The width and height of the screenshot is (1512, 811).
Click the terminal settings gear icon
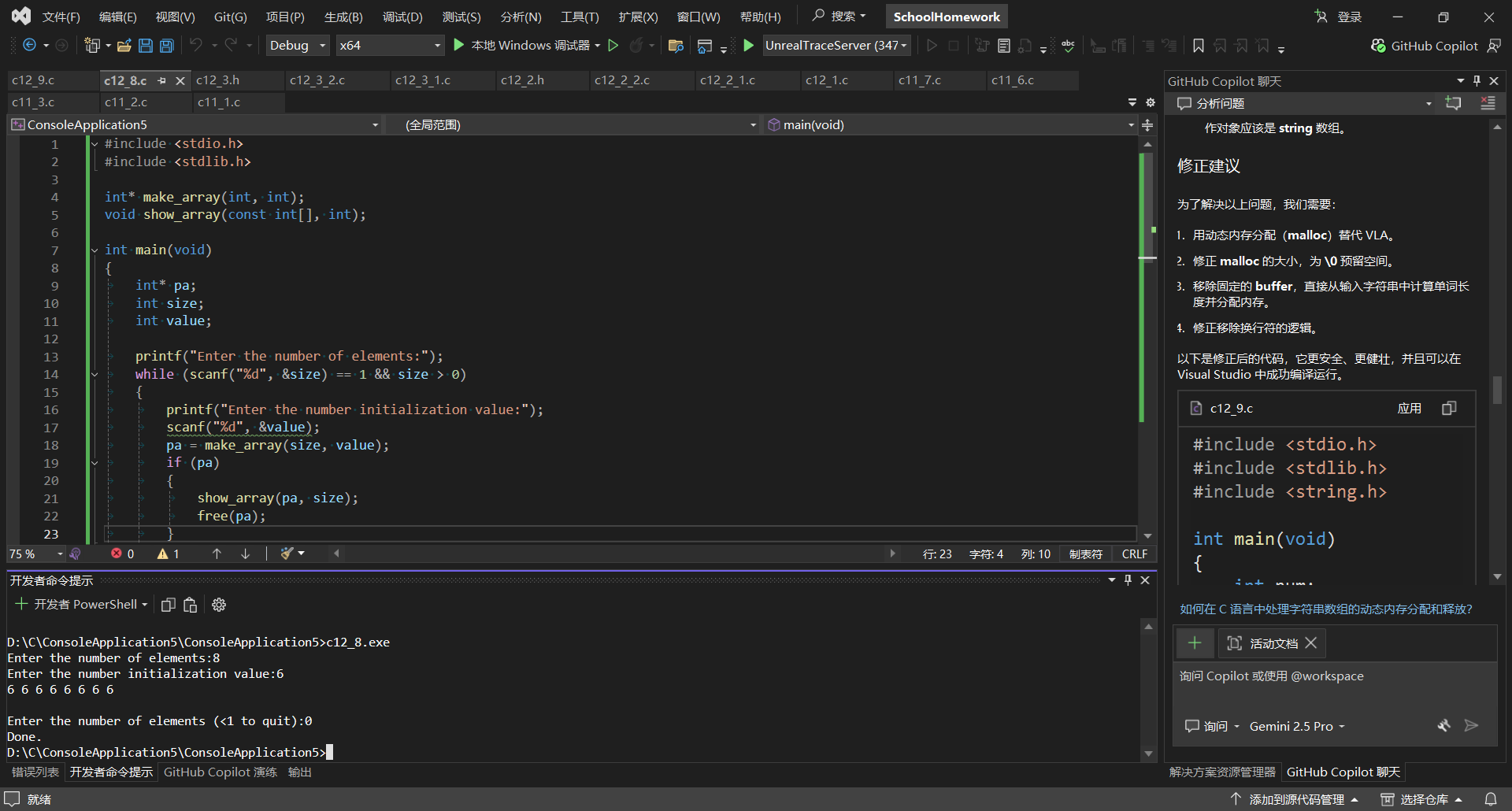tap(219, 605)
